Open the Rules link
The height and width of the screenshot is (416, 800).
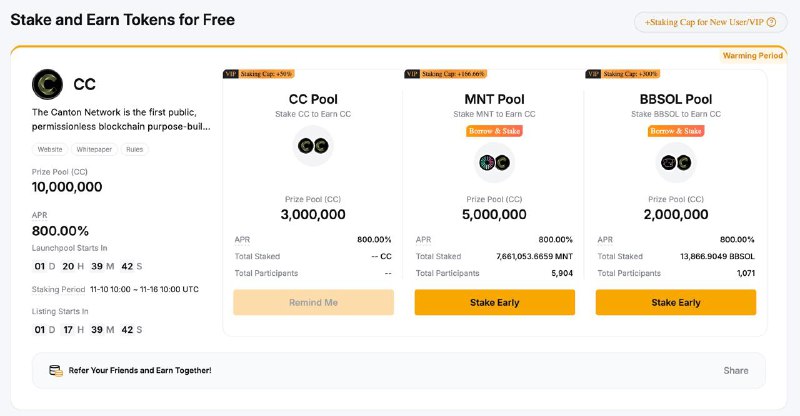tap(135, 150)
